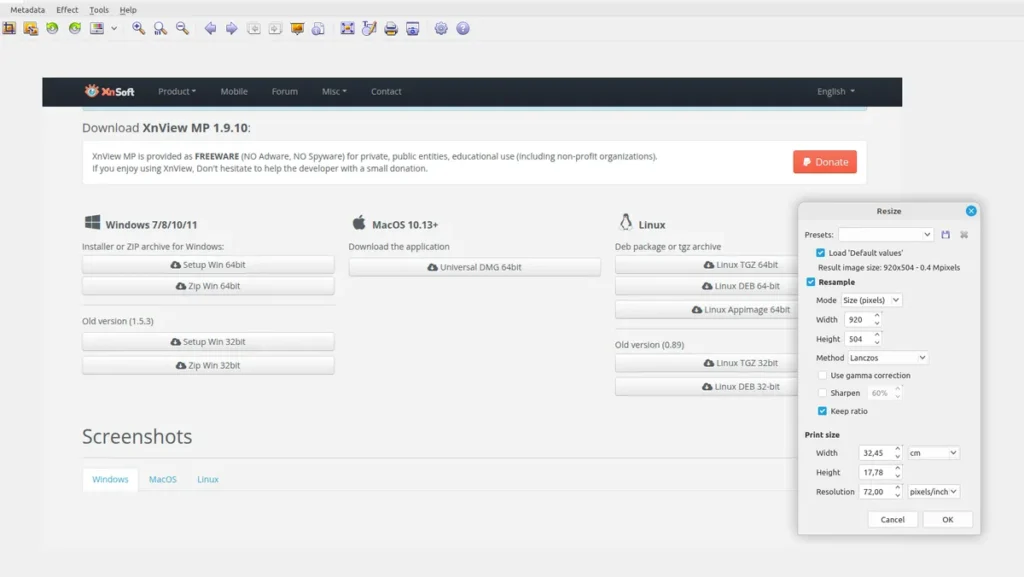The height and width of the screenshot is (577, 1024).
Task: Rotate image right with green clockwise icon
Action: [75, 28]
